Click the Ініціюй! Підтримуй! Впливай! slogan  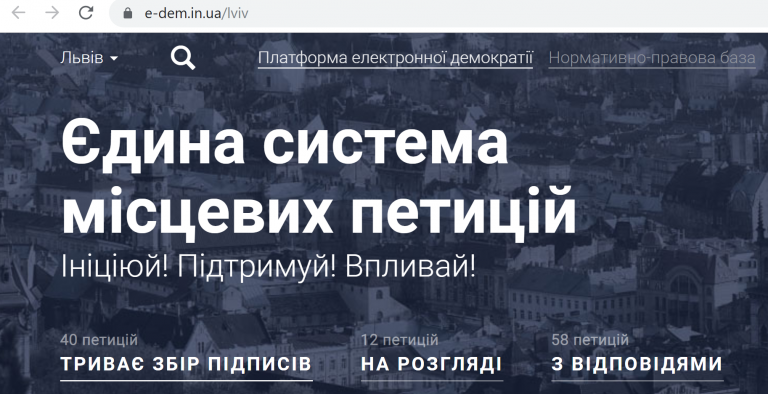[x=268, y=267]
